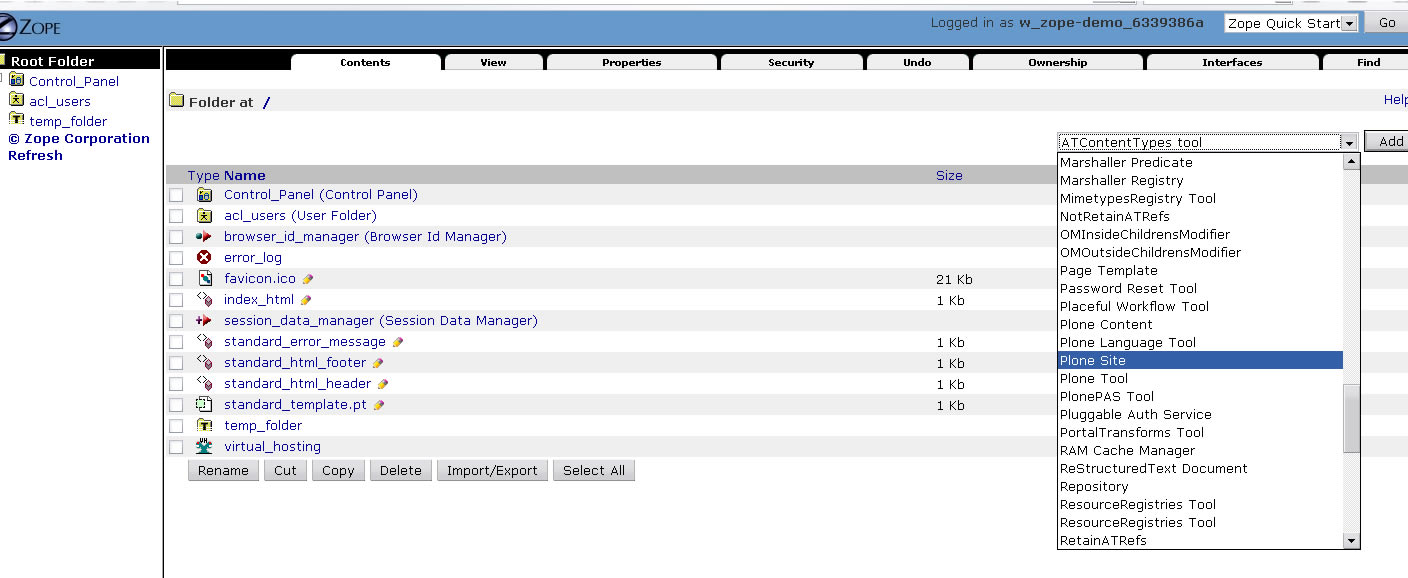Click the favicon.ico image icon

205,279
